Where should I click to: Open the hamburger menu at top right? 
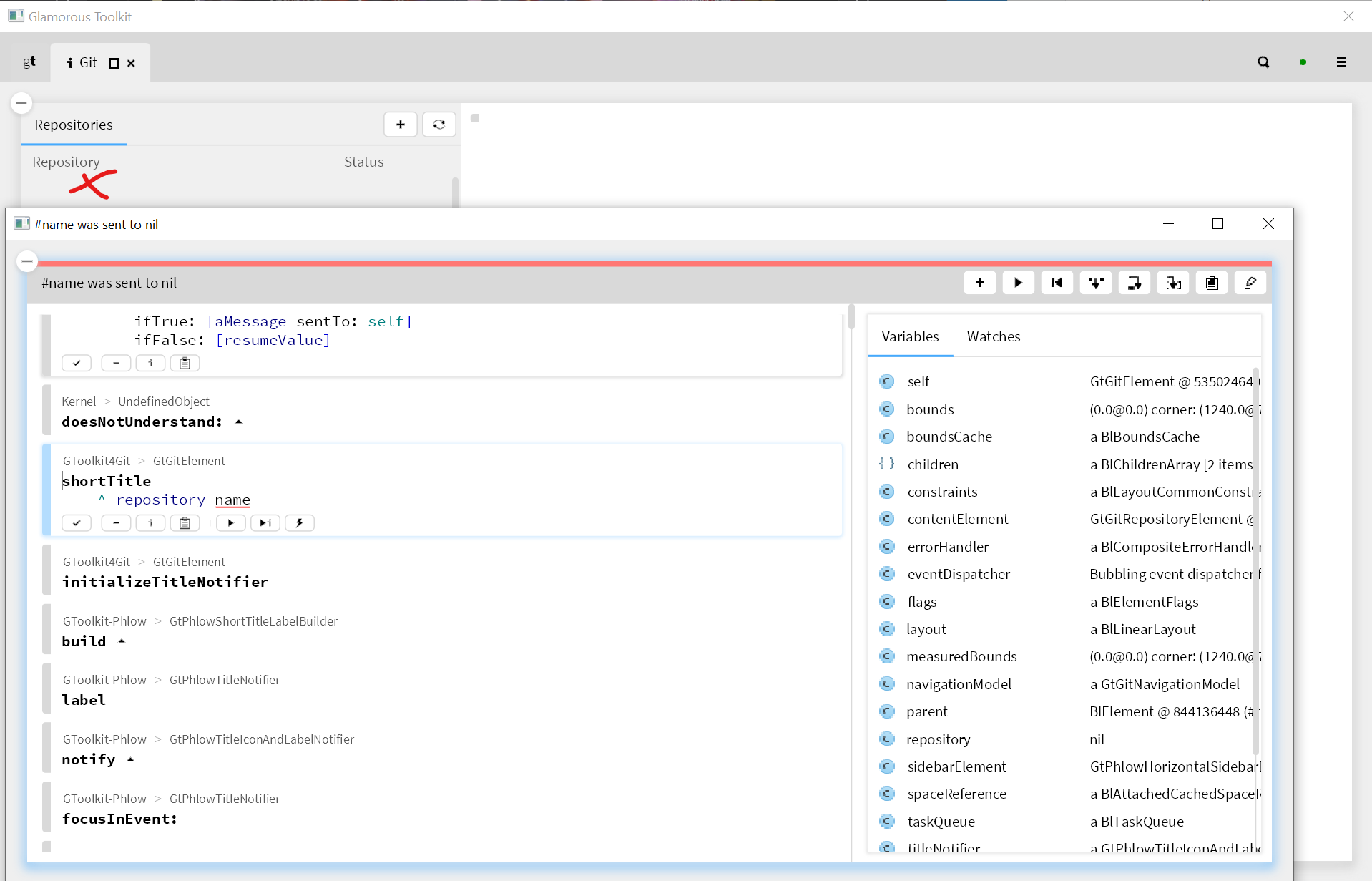coord(1341,62)
